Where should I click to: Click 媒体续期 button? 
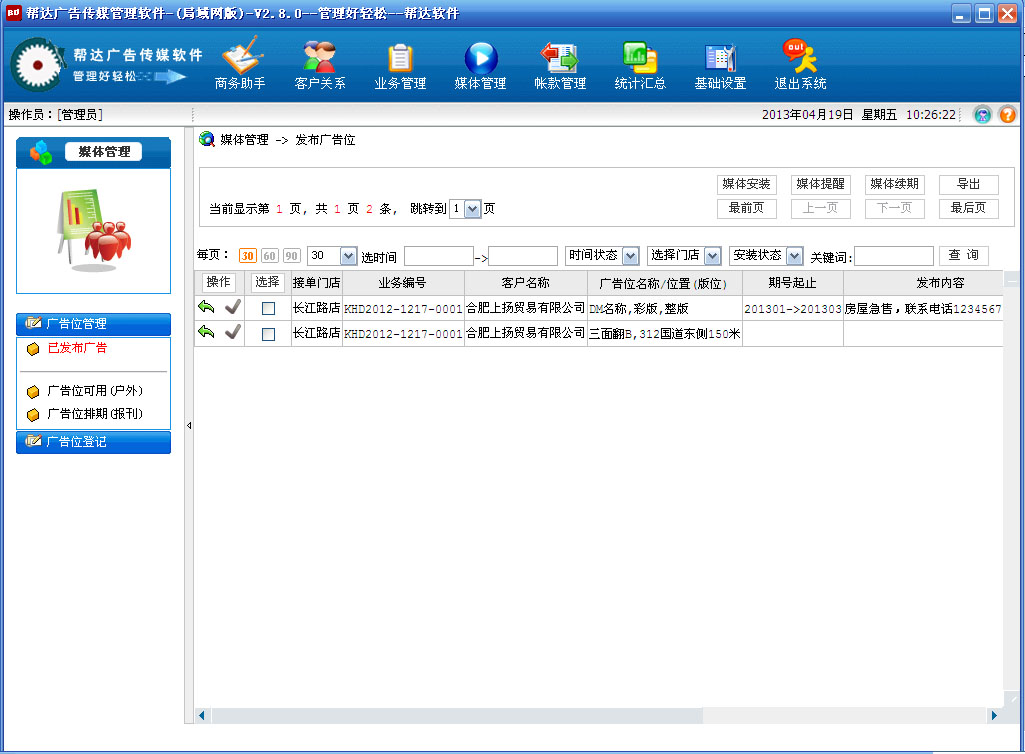pyautogui.click(x=894, y=184)
